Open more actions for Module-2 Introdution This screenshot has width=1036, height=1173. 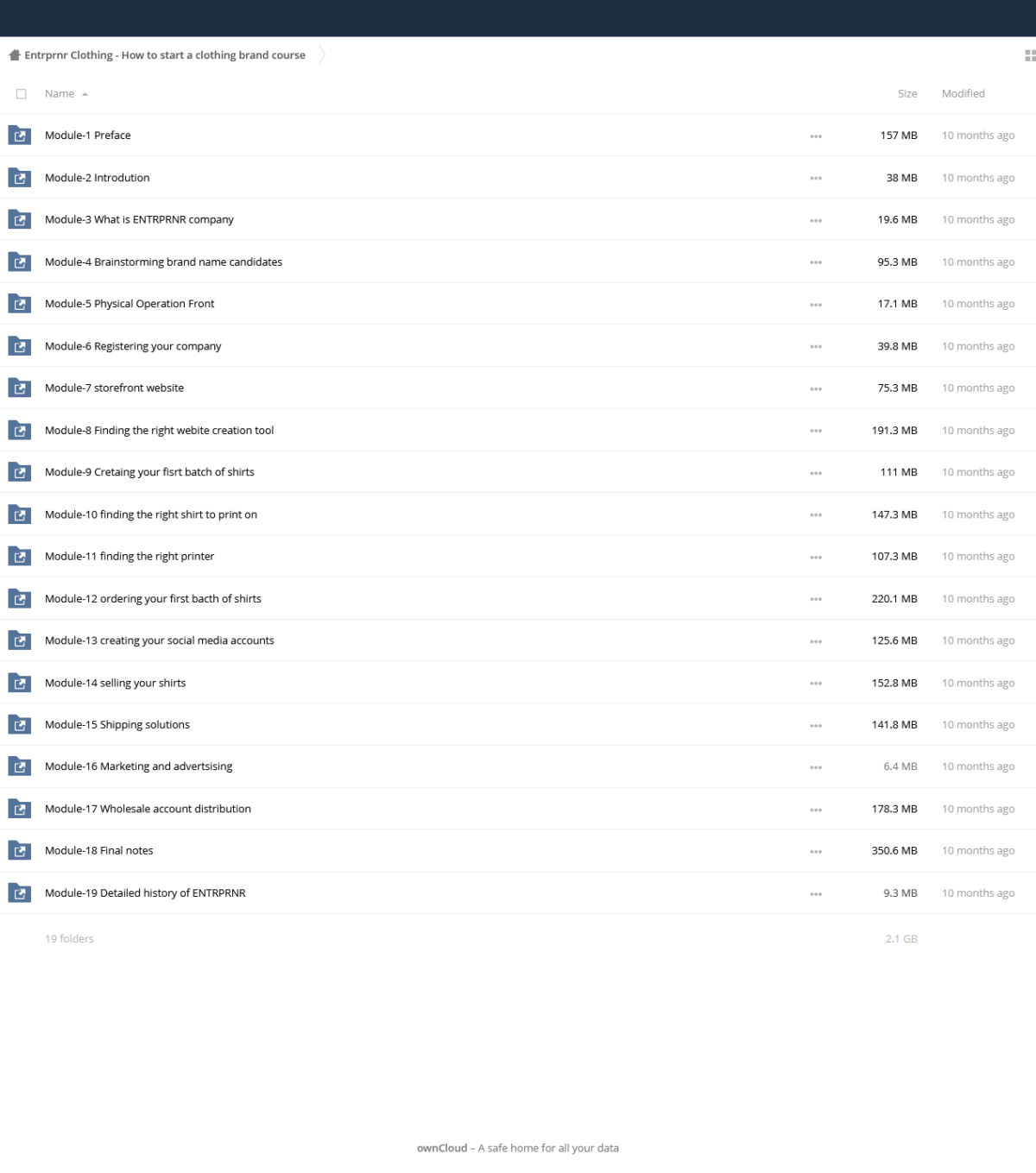pyautogui.click(x=816, y=178)
